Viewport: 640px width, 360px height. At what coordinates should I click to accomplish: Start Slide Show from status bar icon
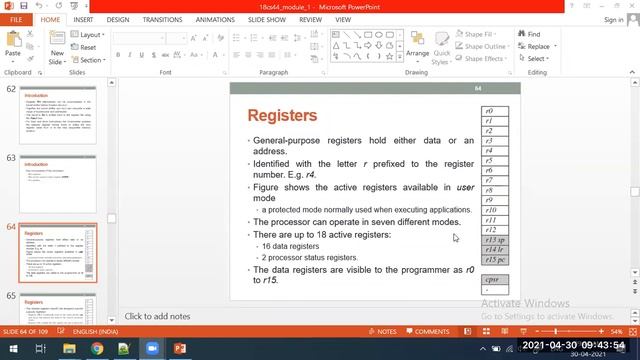(x=523, y=331)
